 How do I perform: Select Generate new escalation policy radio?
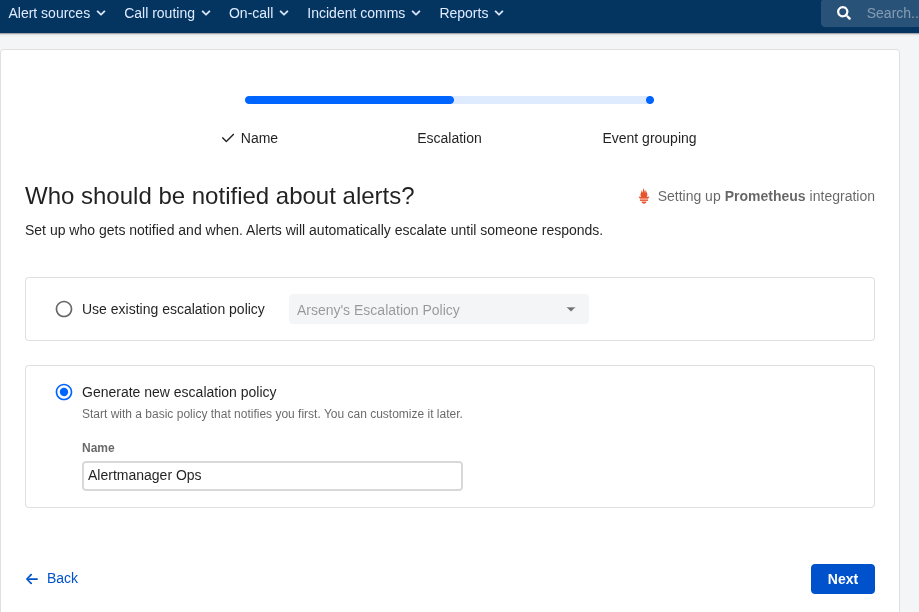pyautogui.click(x=64, y=392)
